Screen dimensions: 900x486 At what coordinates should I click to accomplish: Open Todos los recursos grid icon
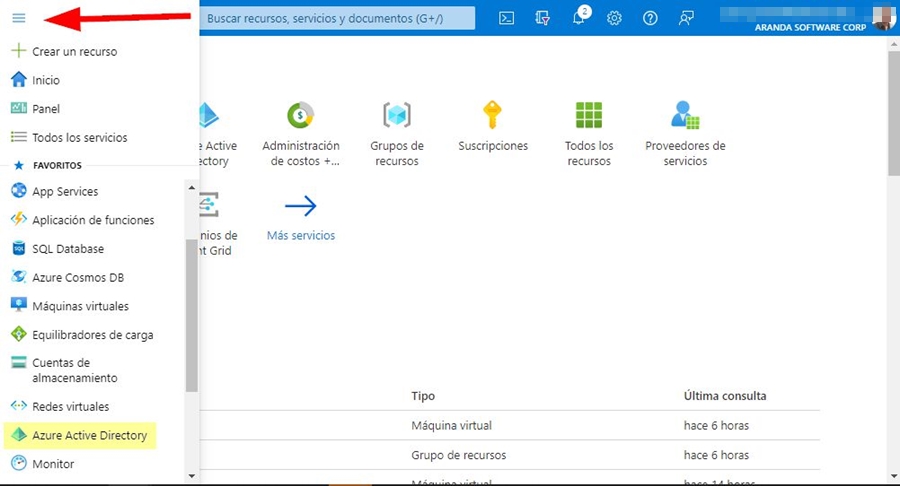[588, 115]
